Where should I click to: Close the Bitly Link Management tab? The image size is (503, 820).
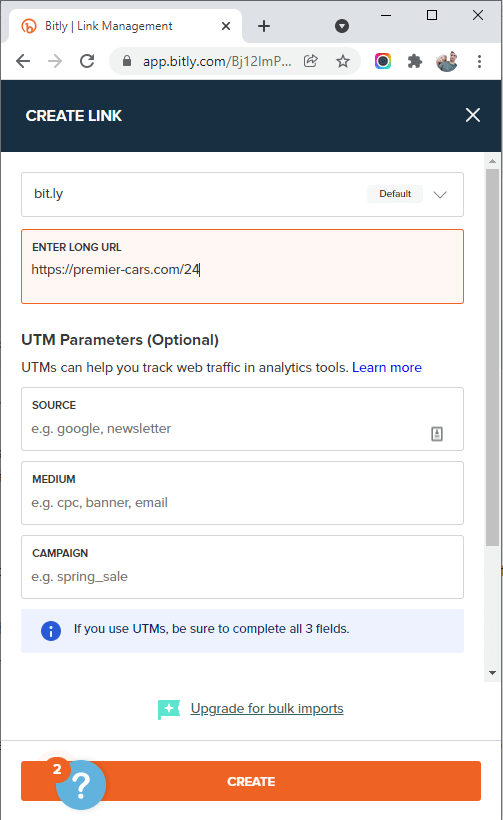coord(226,26)
